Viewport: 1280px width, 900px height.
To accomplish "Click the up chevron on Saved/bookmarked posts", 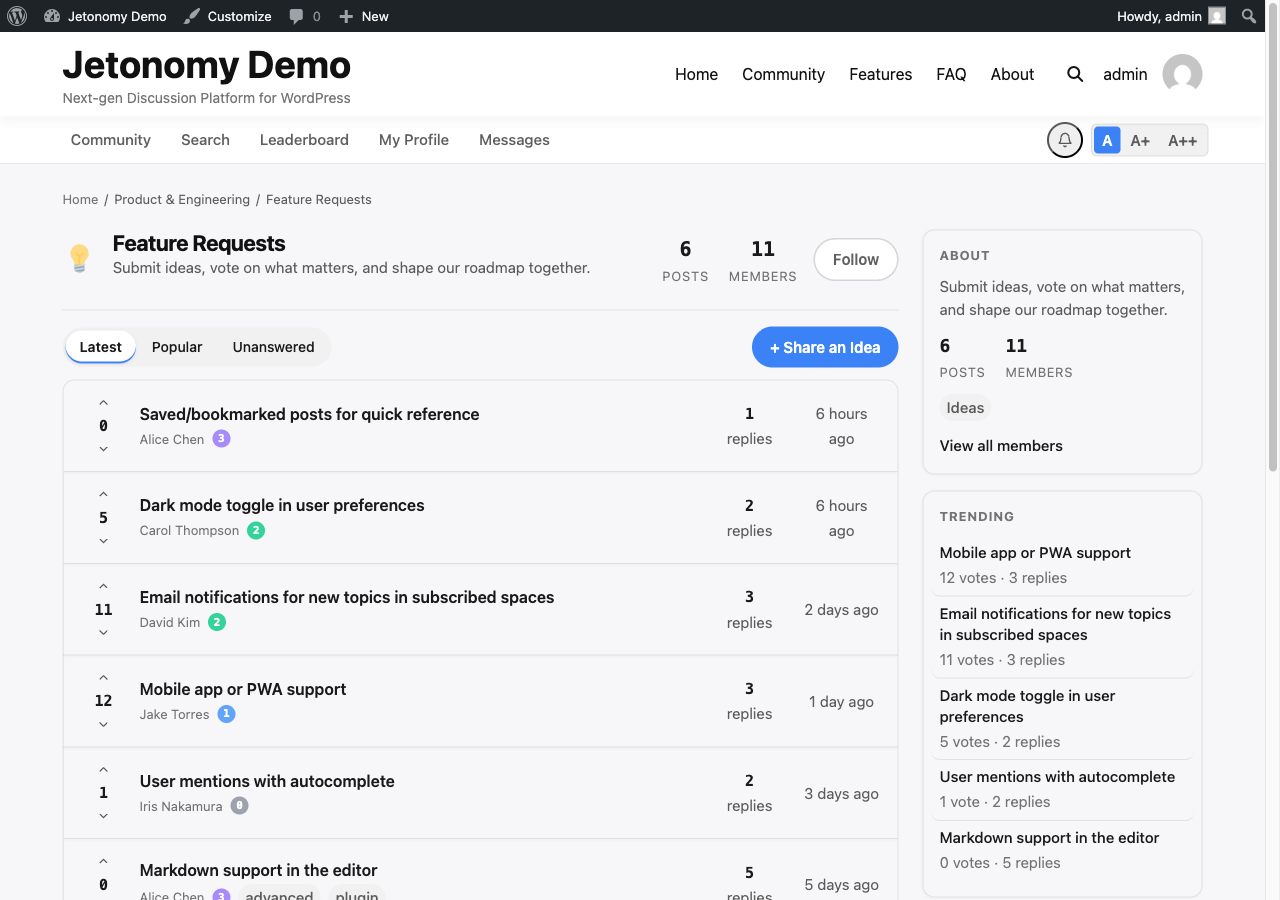I will click(x=103, y=401).
